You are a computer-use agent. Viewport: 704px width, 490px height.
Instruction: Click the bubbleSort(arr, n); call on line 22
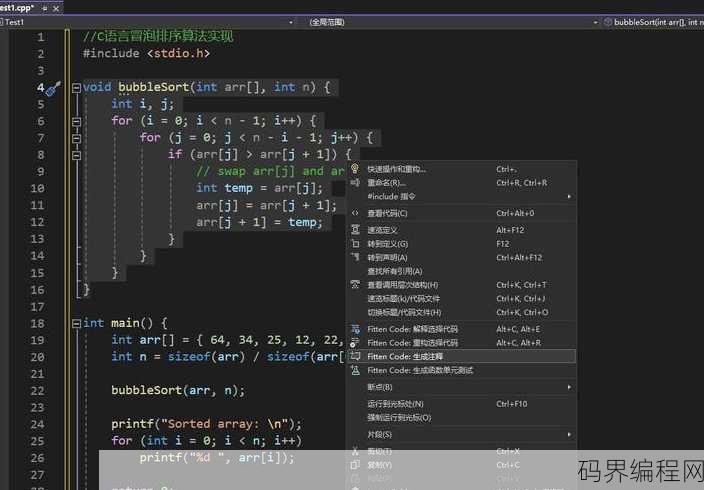click(178, 390)
